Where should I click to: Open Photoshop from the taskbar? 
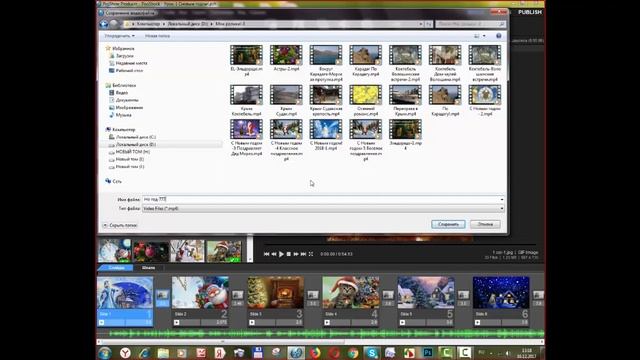point(428,353)
